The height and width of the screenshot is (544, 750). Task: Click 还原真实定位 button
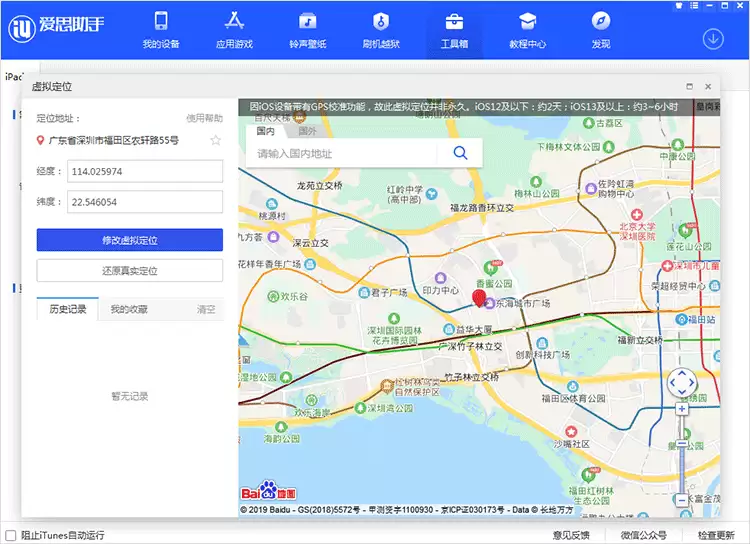coord(130,270)
